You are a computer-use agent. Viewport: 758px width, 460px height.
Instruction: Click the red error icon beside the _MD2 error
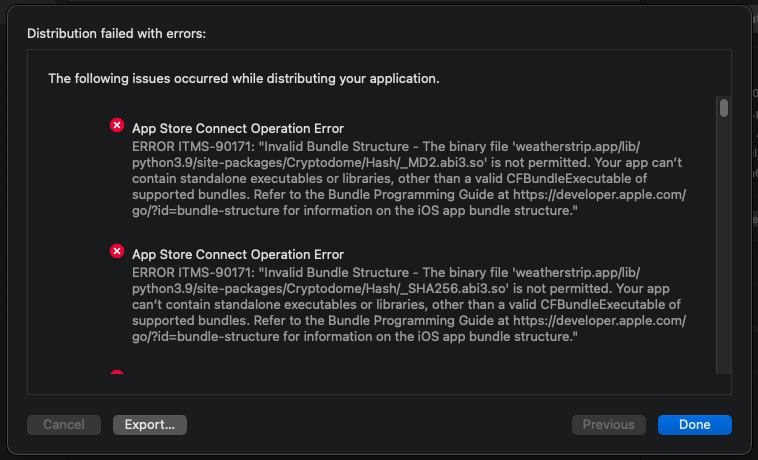click(x=117, y=126)
